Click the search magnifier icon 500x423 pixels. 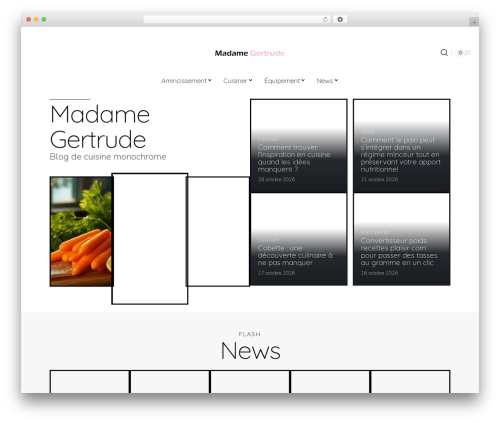point(444,52)
